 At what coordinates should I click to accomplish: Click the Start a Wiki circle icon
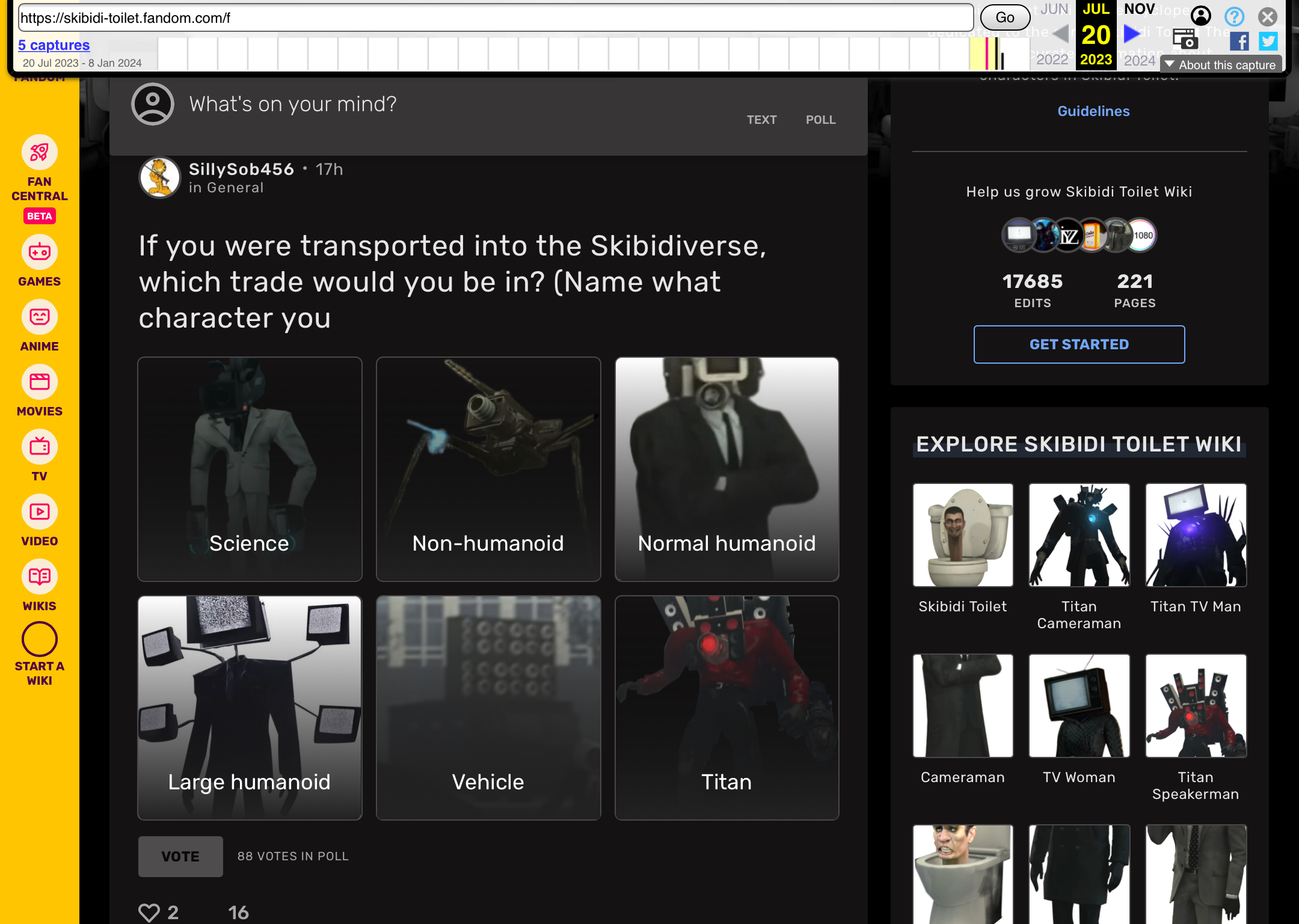pyautogui.click(x=40, y=639)
